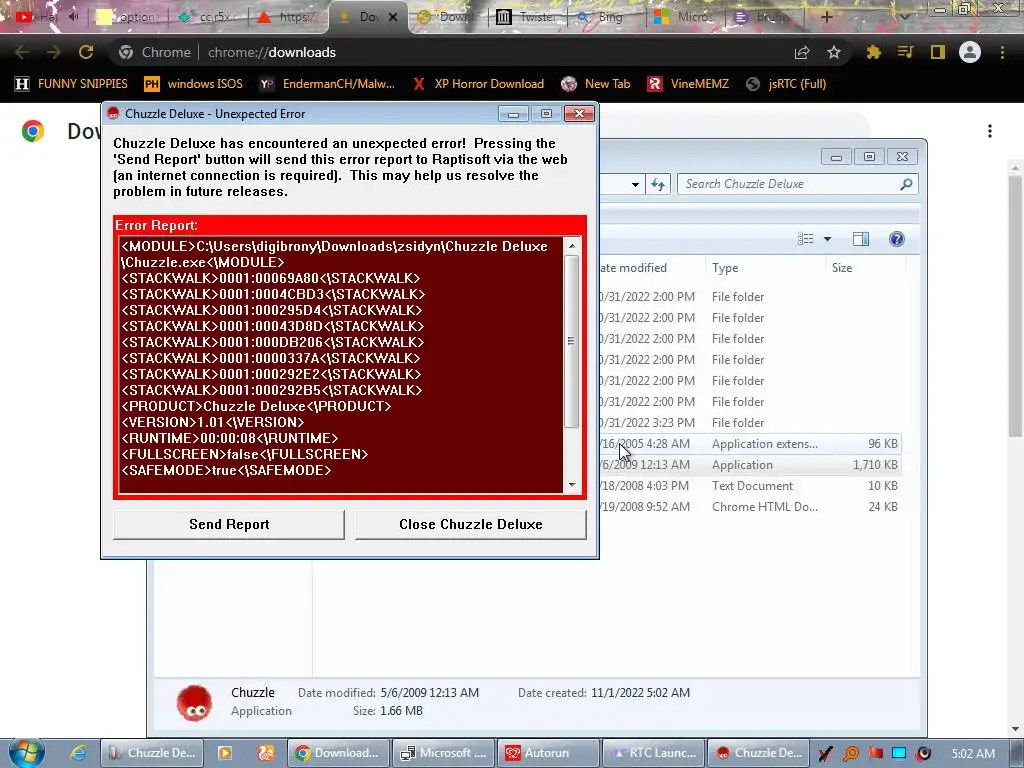Open the XP Horror Download bookmark

(x=478, y=84)
